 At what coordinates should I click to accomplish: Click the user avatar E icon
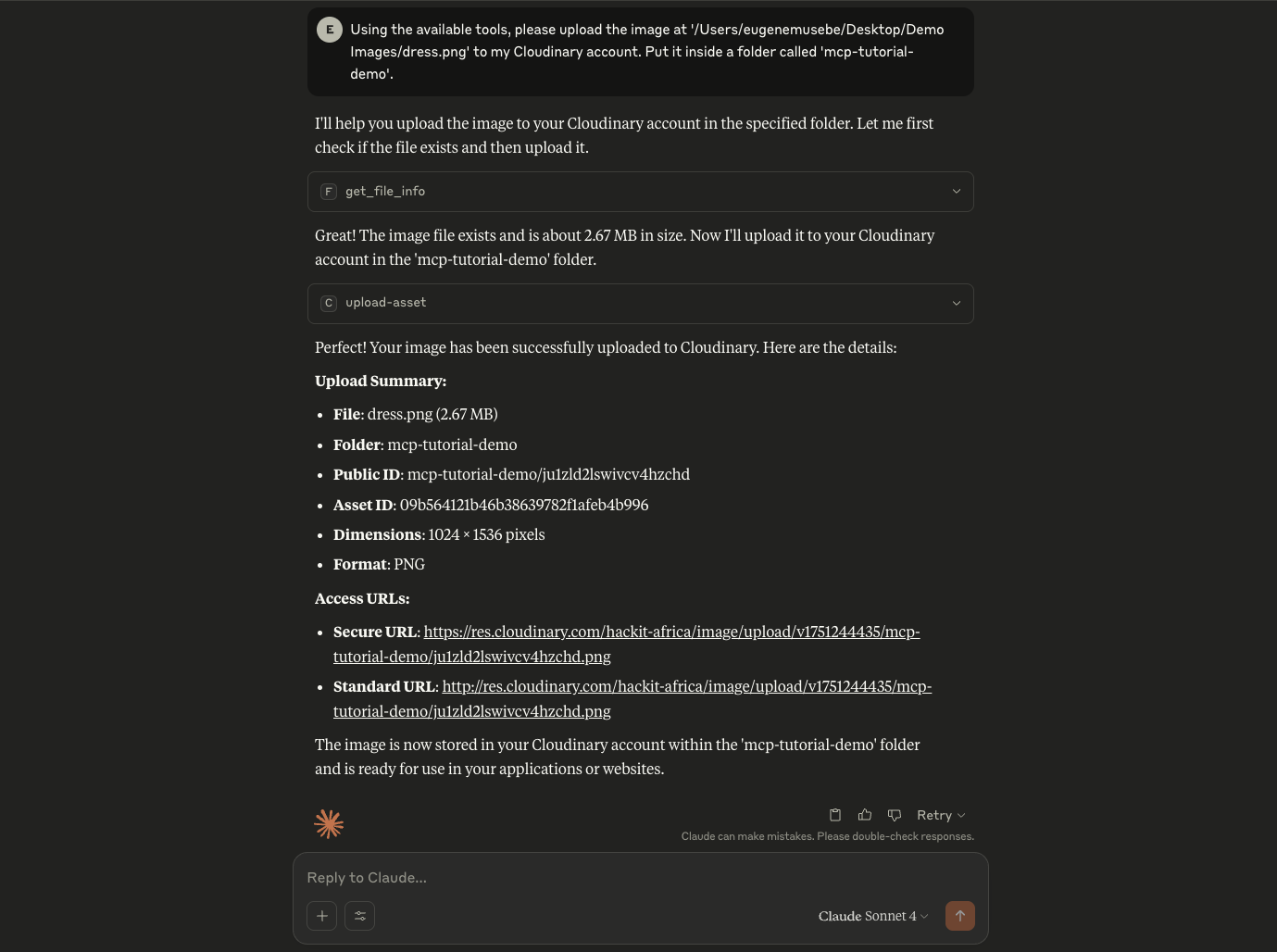click(x=330, y=30)
